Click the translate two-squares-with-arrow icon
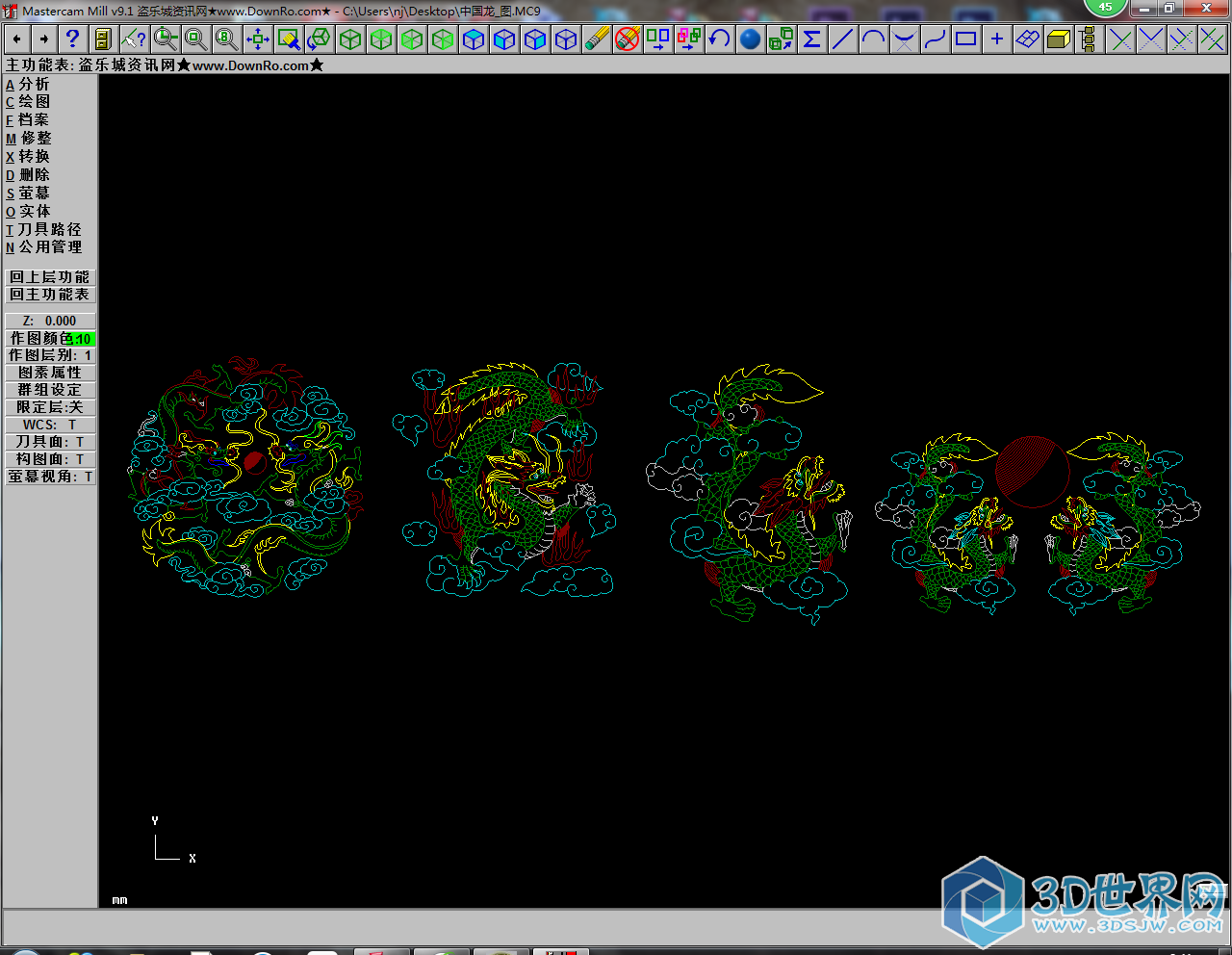The image size is (1232, 955). [x=658, y=39]
